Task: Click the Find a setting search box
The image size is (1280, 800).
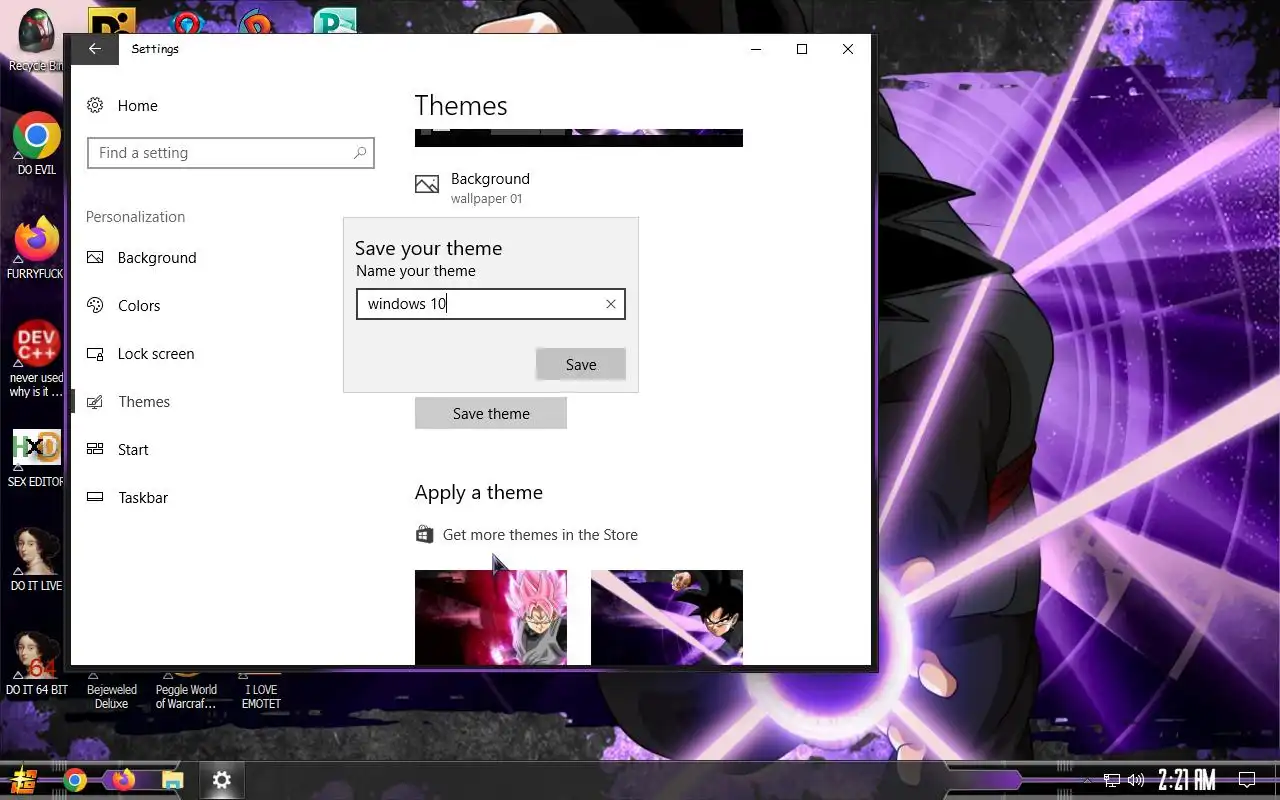Action: coord(231,153)
